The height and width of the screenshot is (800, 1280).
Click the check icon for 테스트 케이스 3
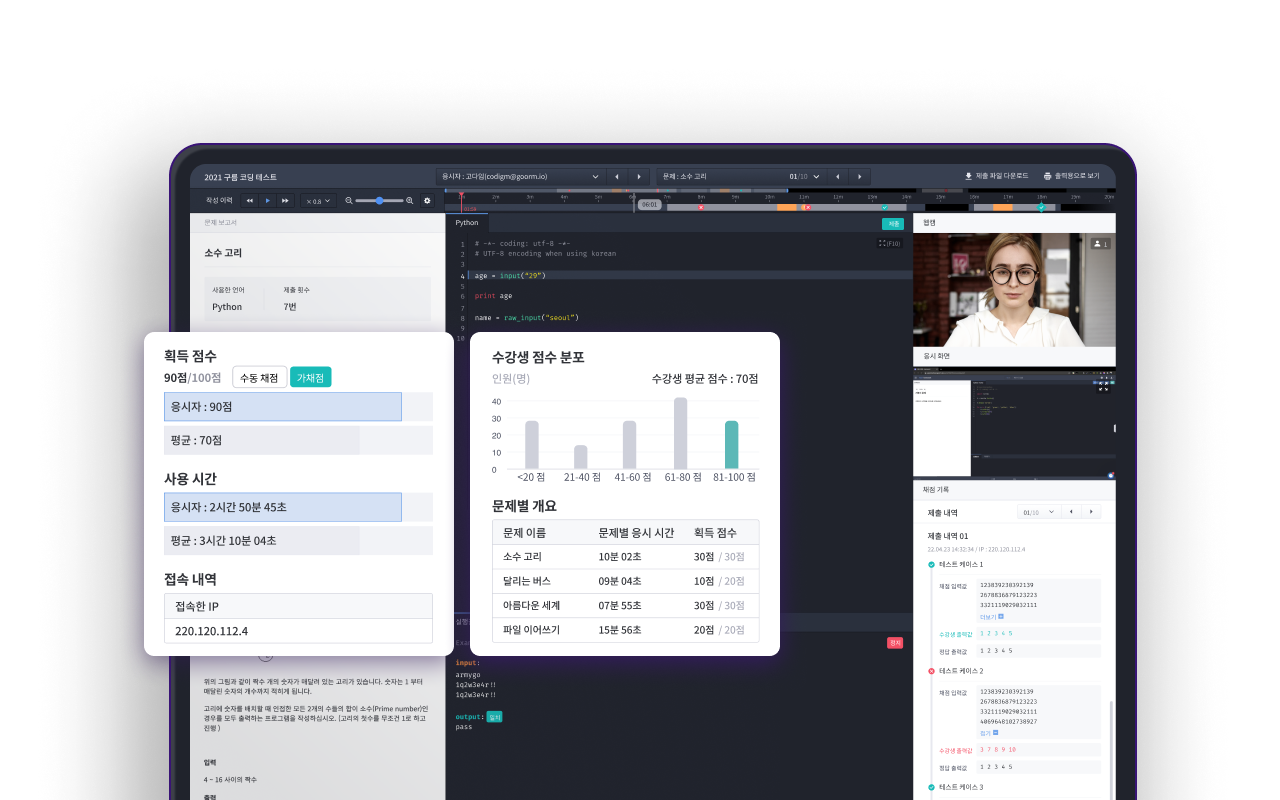tap(931, 787)
